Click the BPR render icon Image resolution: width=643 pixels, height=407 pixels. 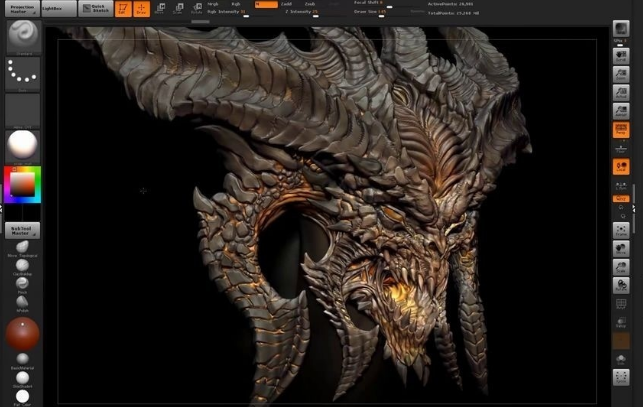click(x=621, y=29)
